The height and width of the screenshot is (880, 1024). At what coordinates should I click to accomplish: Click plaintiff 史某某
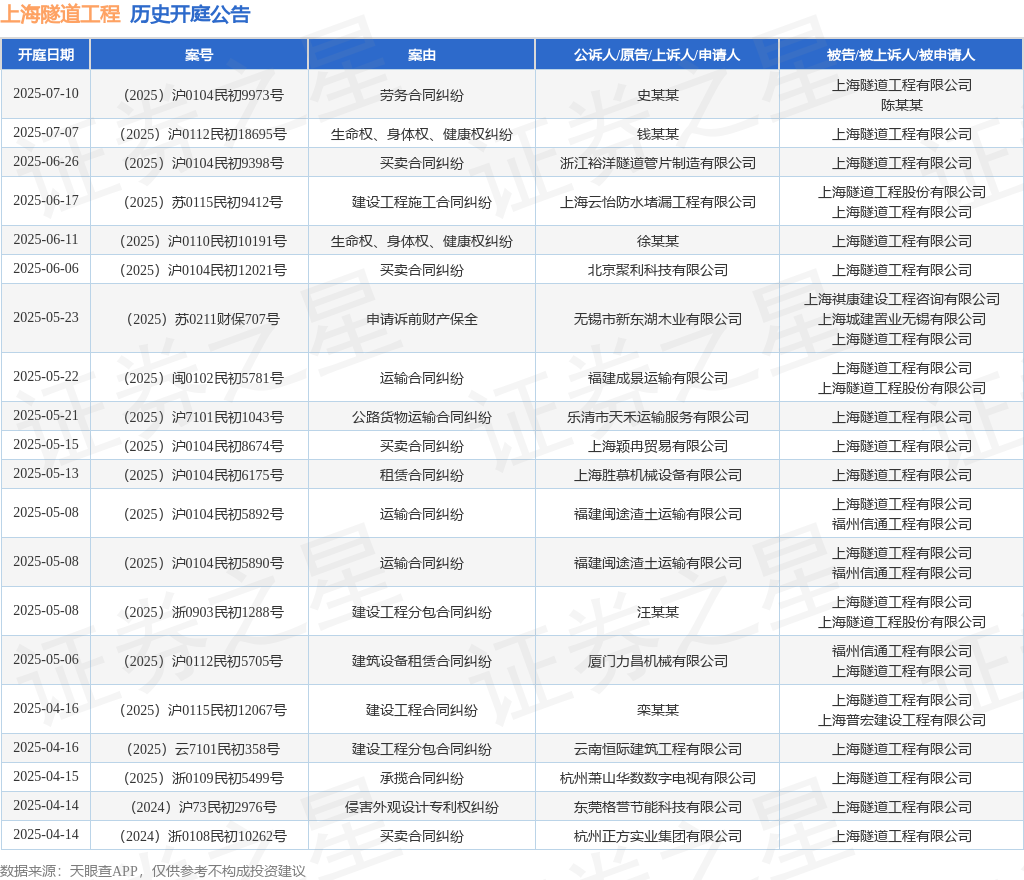pos(658,95)
